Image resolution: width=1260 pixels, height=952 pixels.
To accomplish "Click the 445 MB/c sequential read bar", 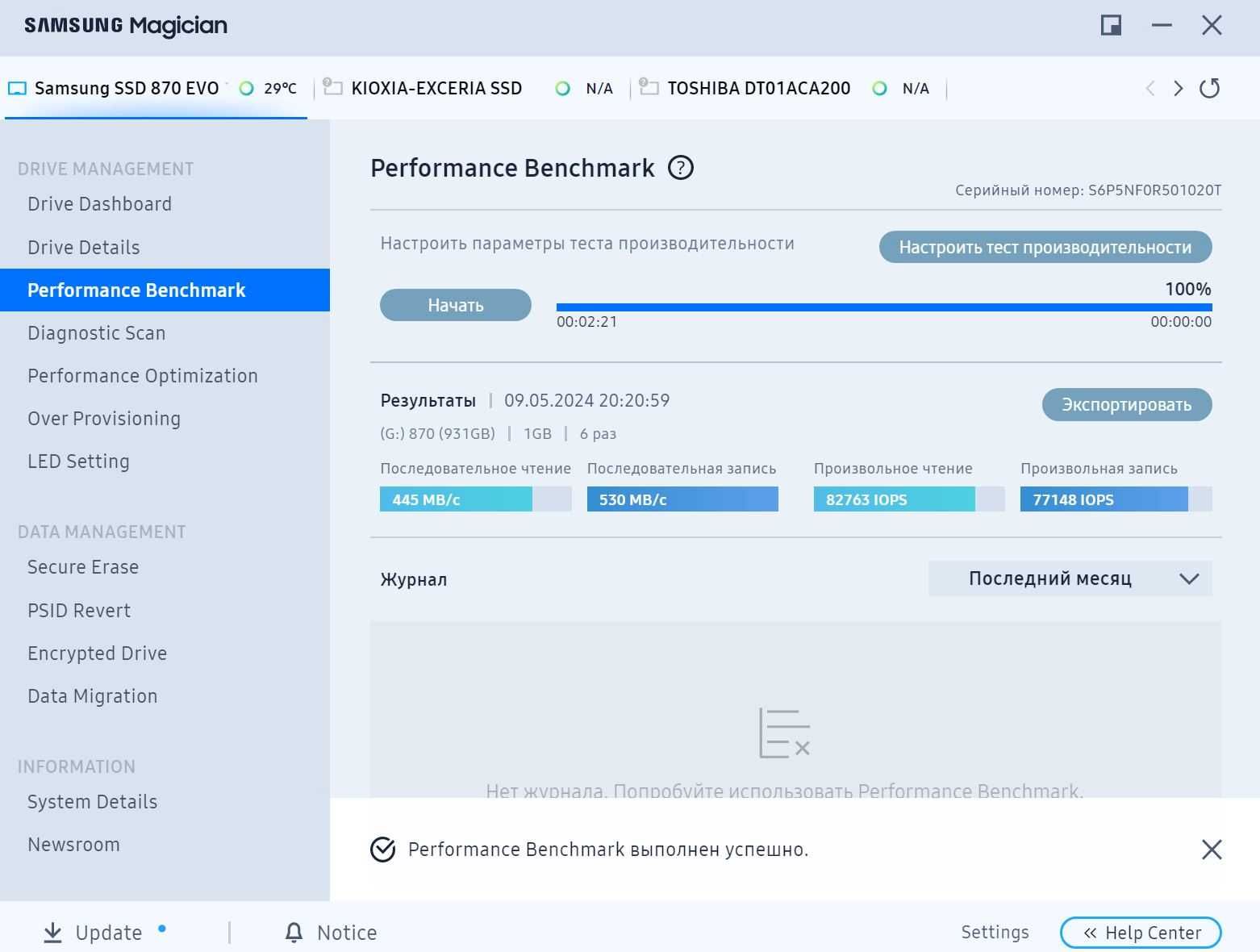I will click(x=475, y=499).
